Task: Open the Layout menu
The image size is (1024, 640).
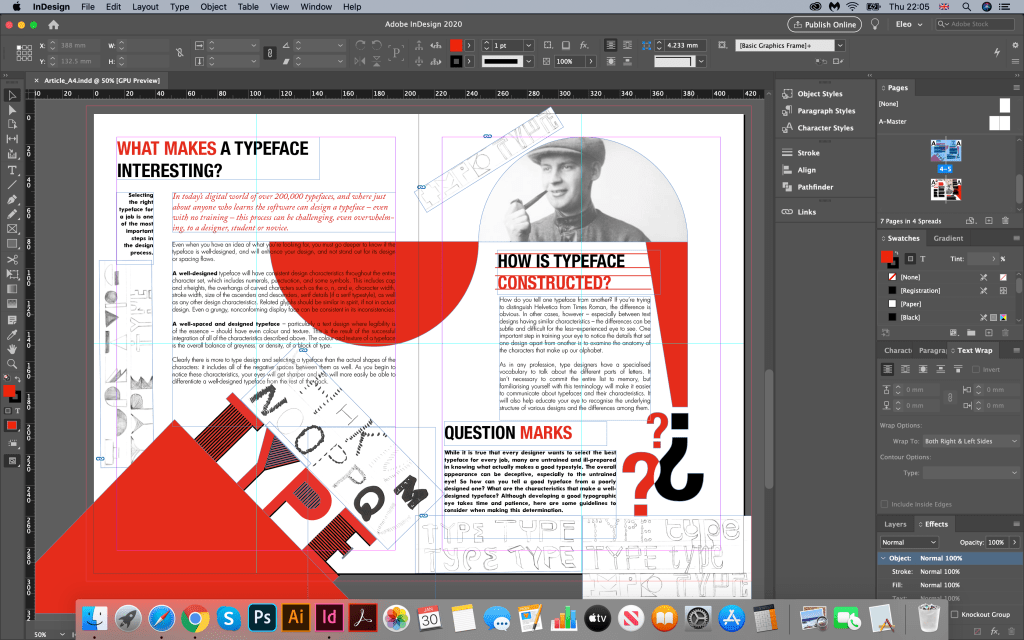Action: click(x=145, y=6)
